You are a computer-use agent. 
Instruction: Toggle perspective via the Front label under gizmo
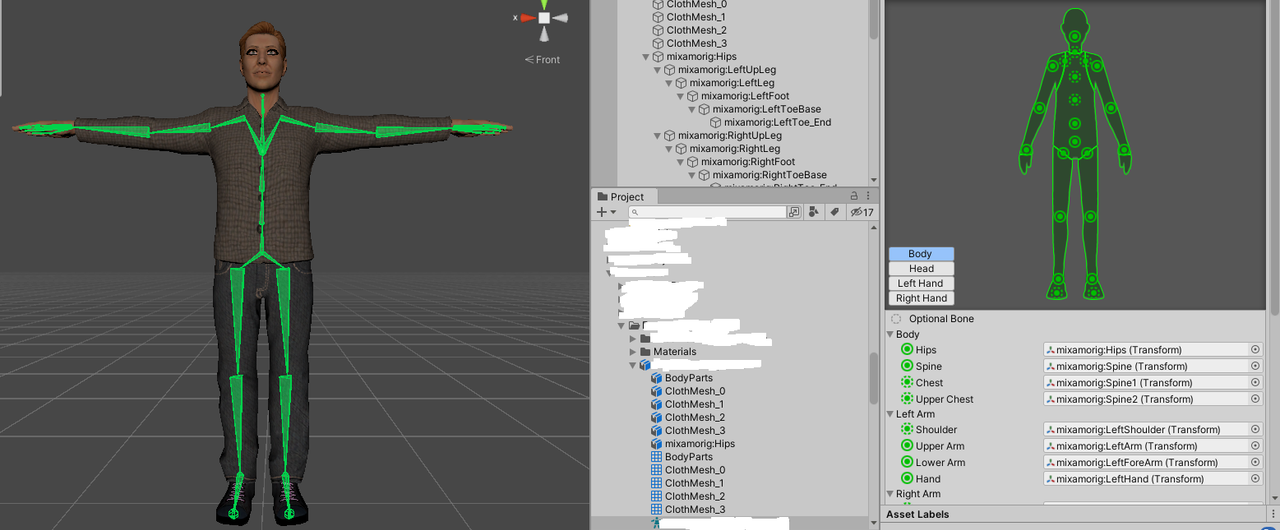click(543, 60)
